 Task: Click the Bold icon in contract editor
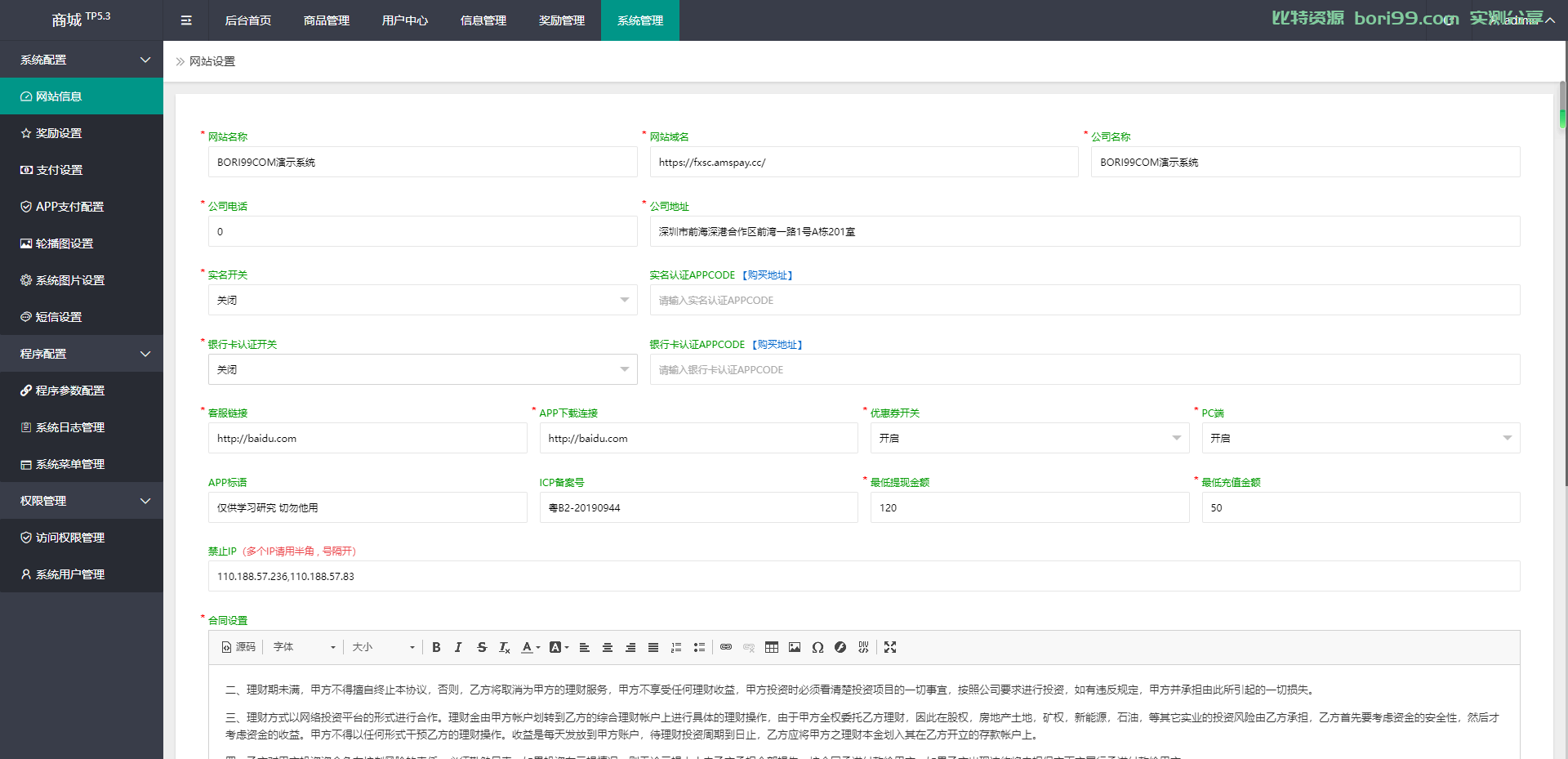(436, 647)
